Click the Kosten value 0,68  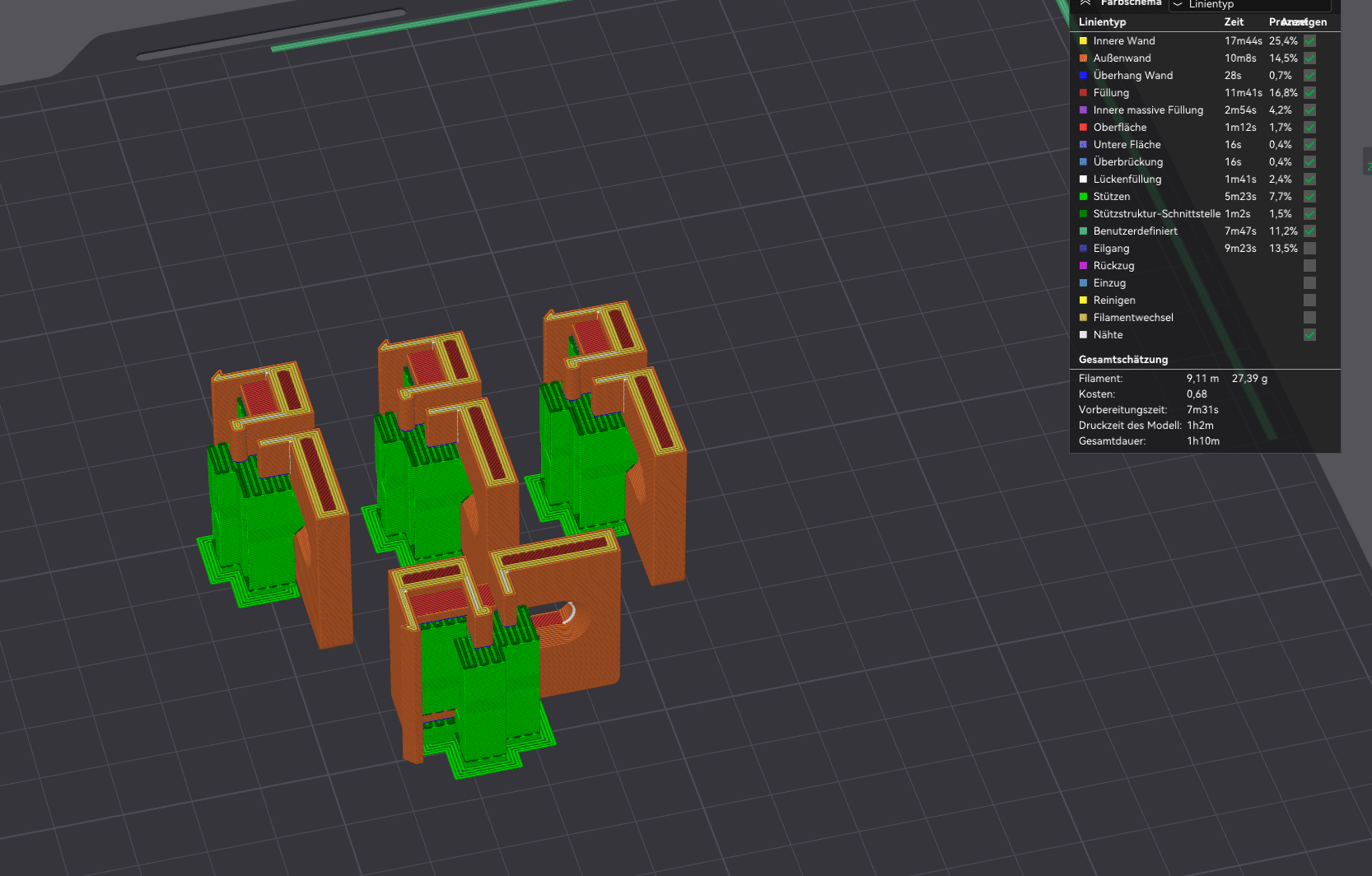1197,394
